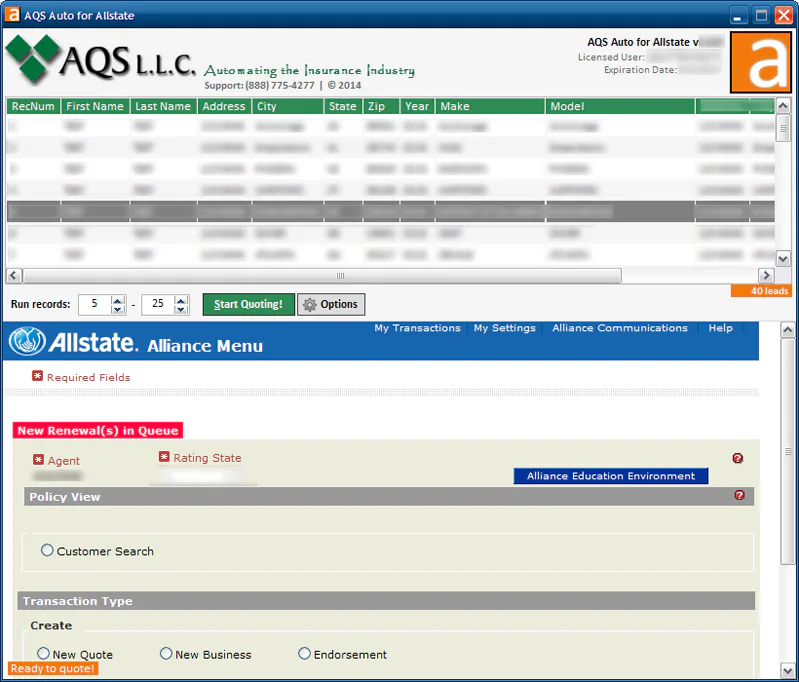Click the support phone number text
The width and height of the screenshot is (799, 682).
pyautogui.click(x=280, y=85)
